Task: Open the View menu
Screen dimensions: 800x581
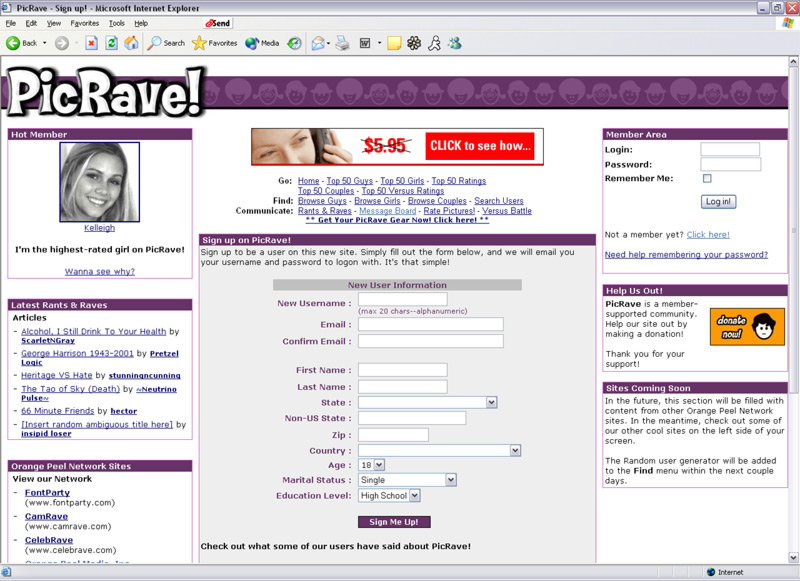Action: click(54, 23)
